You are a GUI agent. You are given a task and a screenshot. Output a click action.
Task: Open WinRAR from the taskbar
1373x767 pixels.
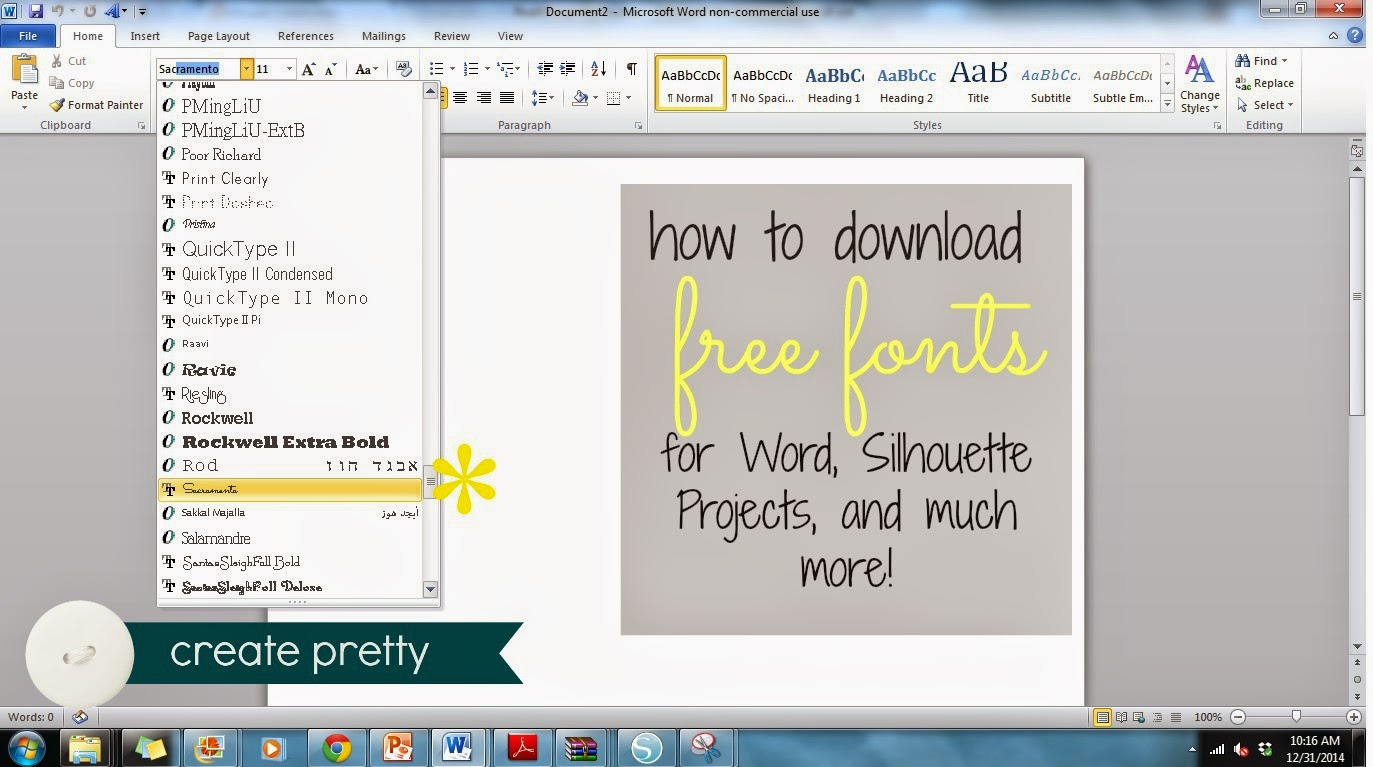581,747
